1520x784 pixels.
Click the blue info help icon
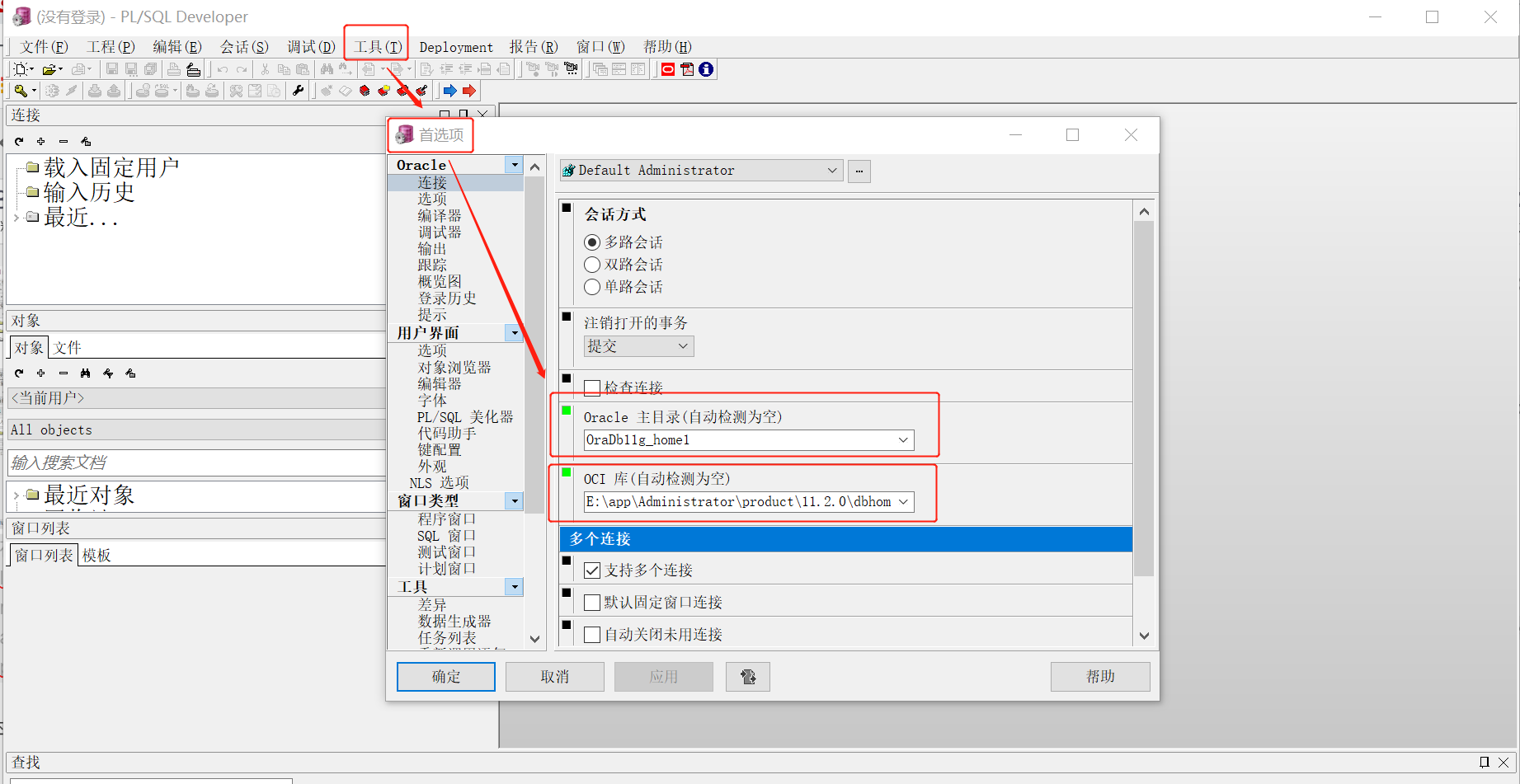tap(706, 69)
